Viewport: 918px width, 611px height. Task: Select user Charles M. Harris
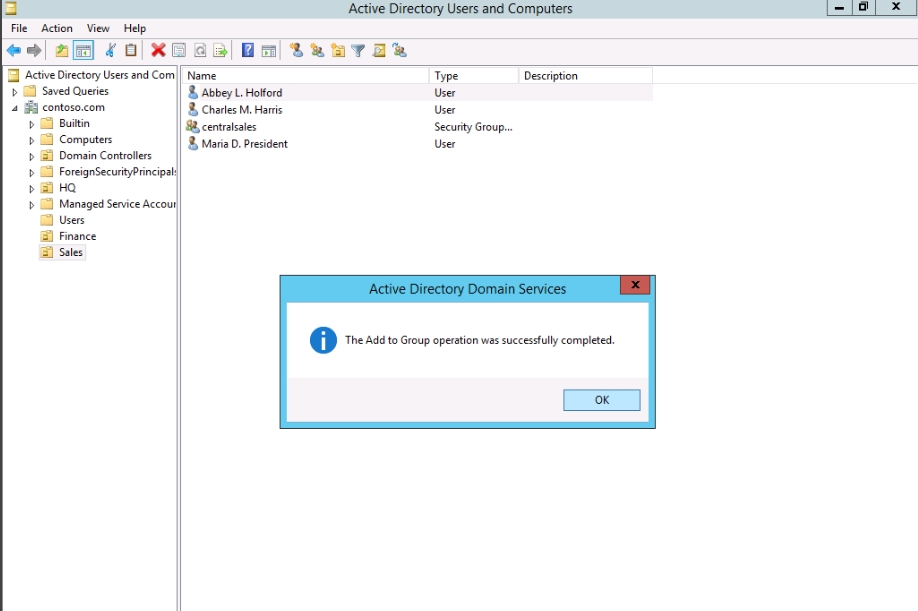[242, 109]
